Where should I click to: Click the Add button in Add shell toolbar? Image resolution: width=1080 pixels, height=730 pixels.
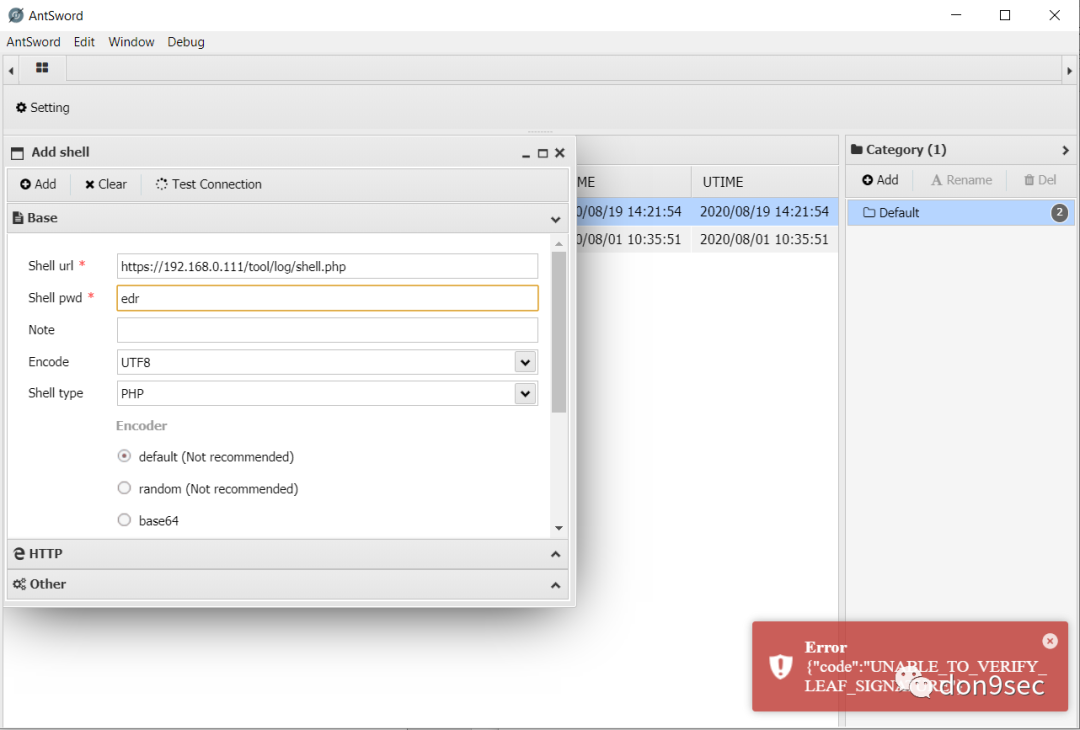[38, 184]
